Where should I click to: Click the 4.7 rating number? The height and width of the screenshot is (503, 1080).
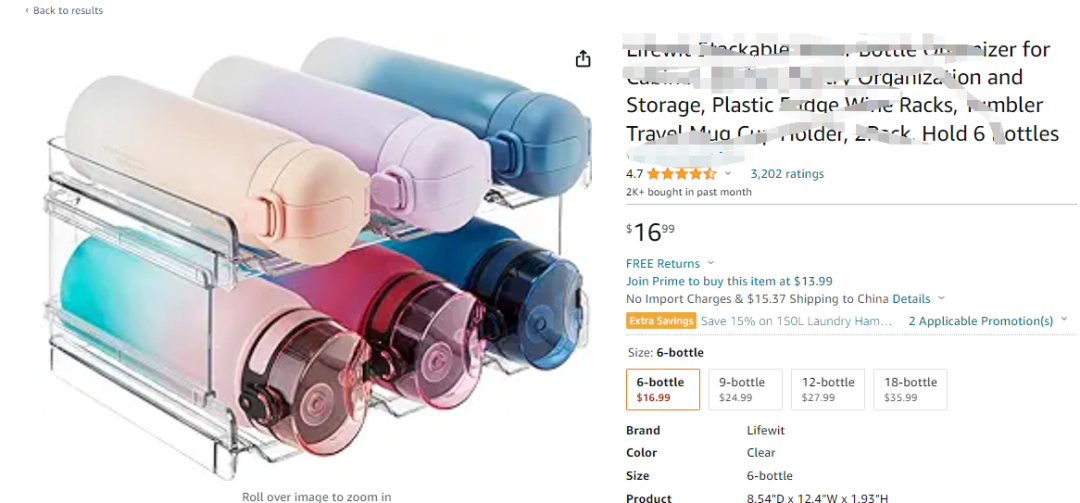pos(634,174)
